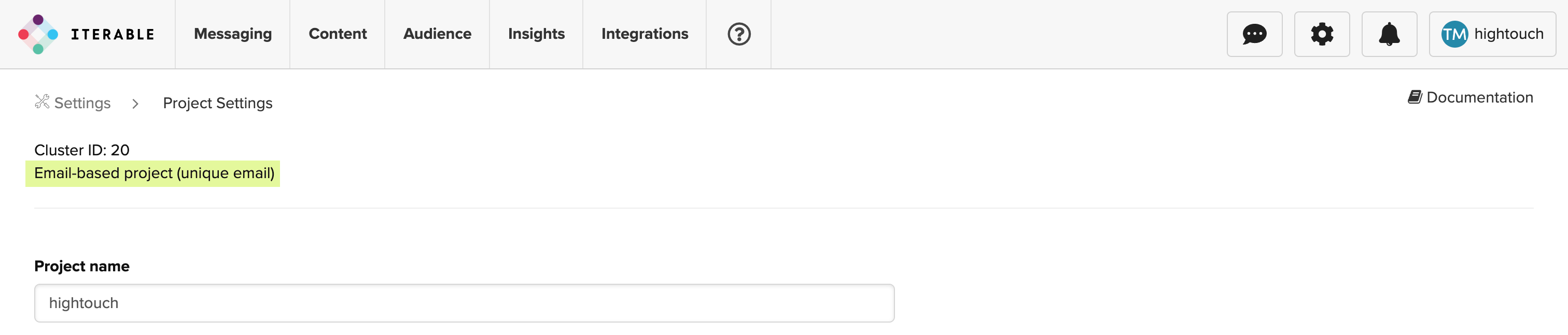Image resolution: width=1568 pixels, height=335 pixels.
Task: Open the Audience menu
Action: coord(437,34)
